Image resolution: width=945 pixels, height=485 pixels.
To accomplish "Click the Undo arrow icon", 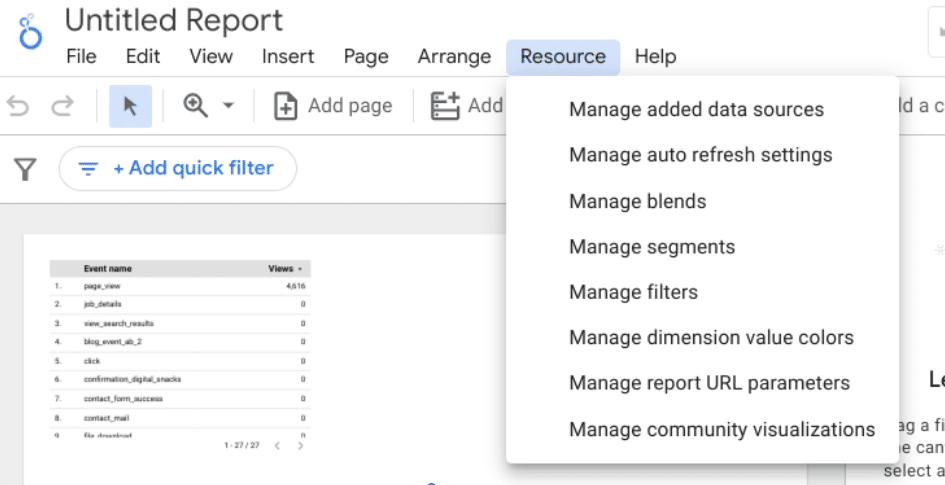I will 17,107.
